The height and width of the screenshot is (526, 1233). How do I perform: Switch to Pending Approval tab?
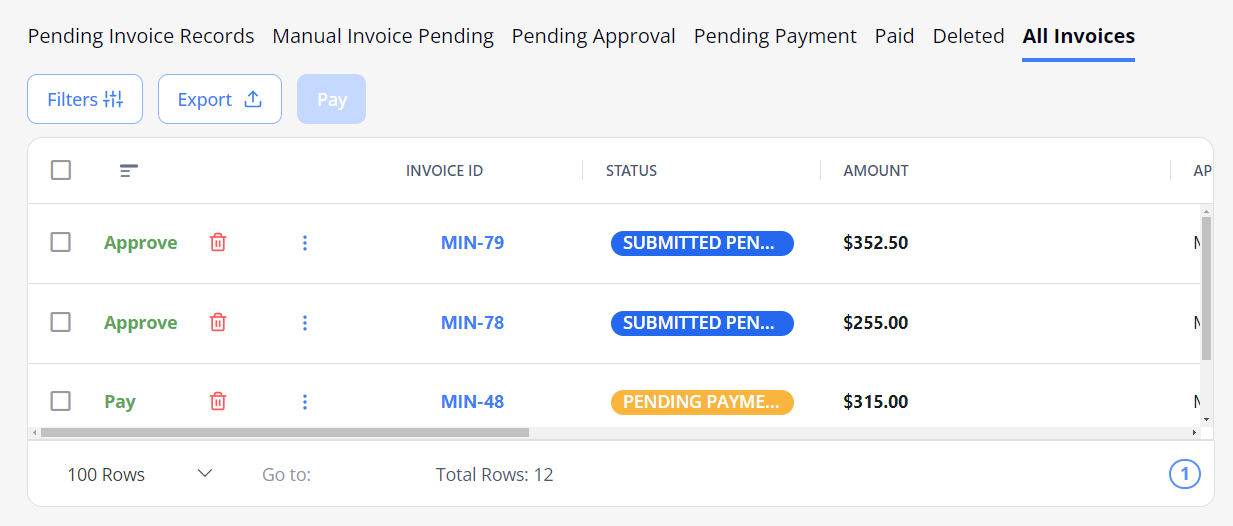(594, 36)
